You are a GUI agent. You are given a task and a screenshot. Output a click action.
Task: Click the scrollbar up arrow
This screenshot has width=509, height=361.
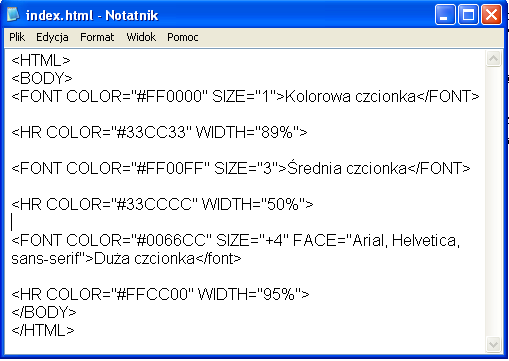click(x=493, y=59)
